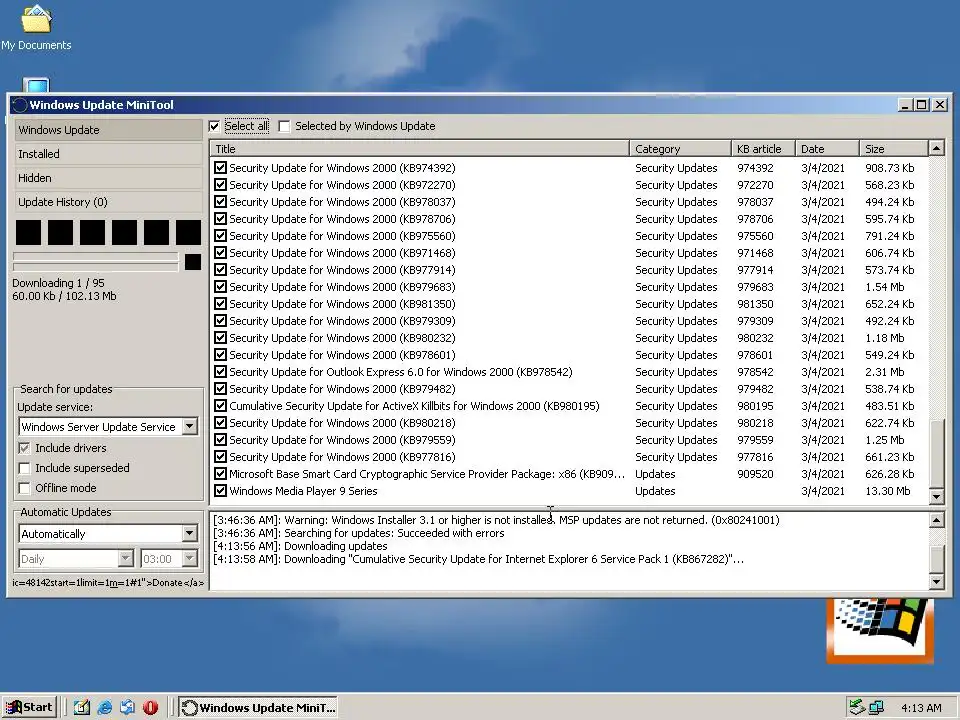The height and width of the screenshot is (720, 960).
Task: Uncheck the Smart Card Cryptographic Provider checkbox
Action: pyautogui.click(x=220, y=473)
